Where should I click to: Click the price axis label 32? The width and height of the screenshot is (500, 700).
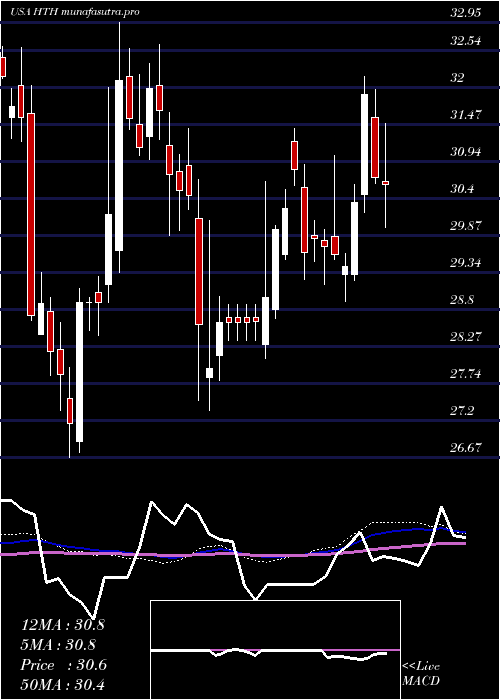tap(457, 78)
